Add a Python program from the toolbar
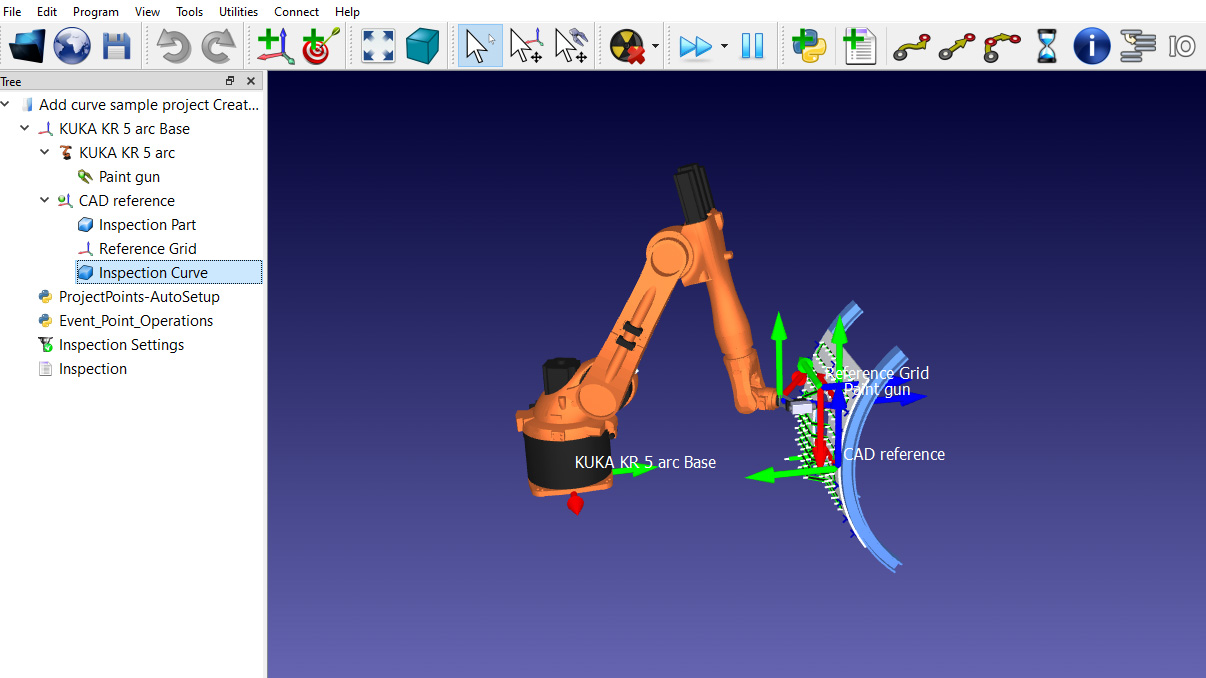Image resolution: width=1206 pixels, height=678 pixels. click(x=809, y=46)
